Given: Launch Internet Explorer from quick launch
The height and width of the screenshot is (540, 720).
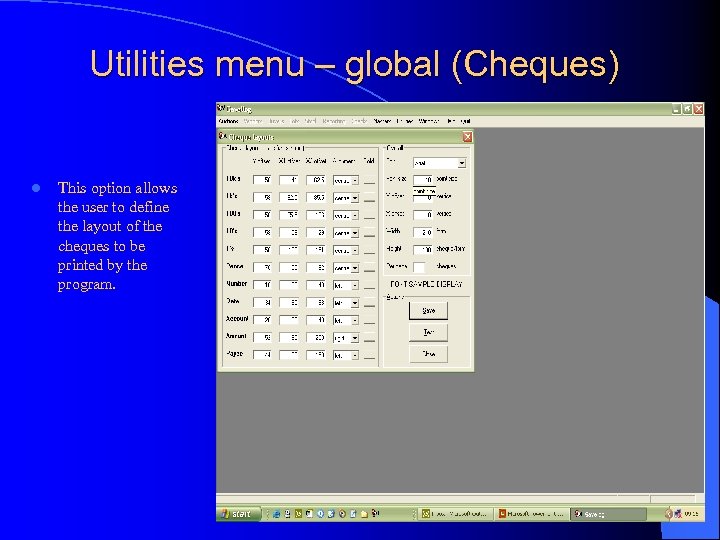Looking at the screenshot, I should pos(276,514).
